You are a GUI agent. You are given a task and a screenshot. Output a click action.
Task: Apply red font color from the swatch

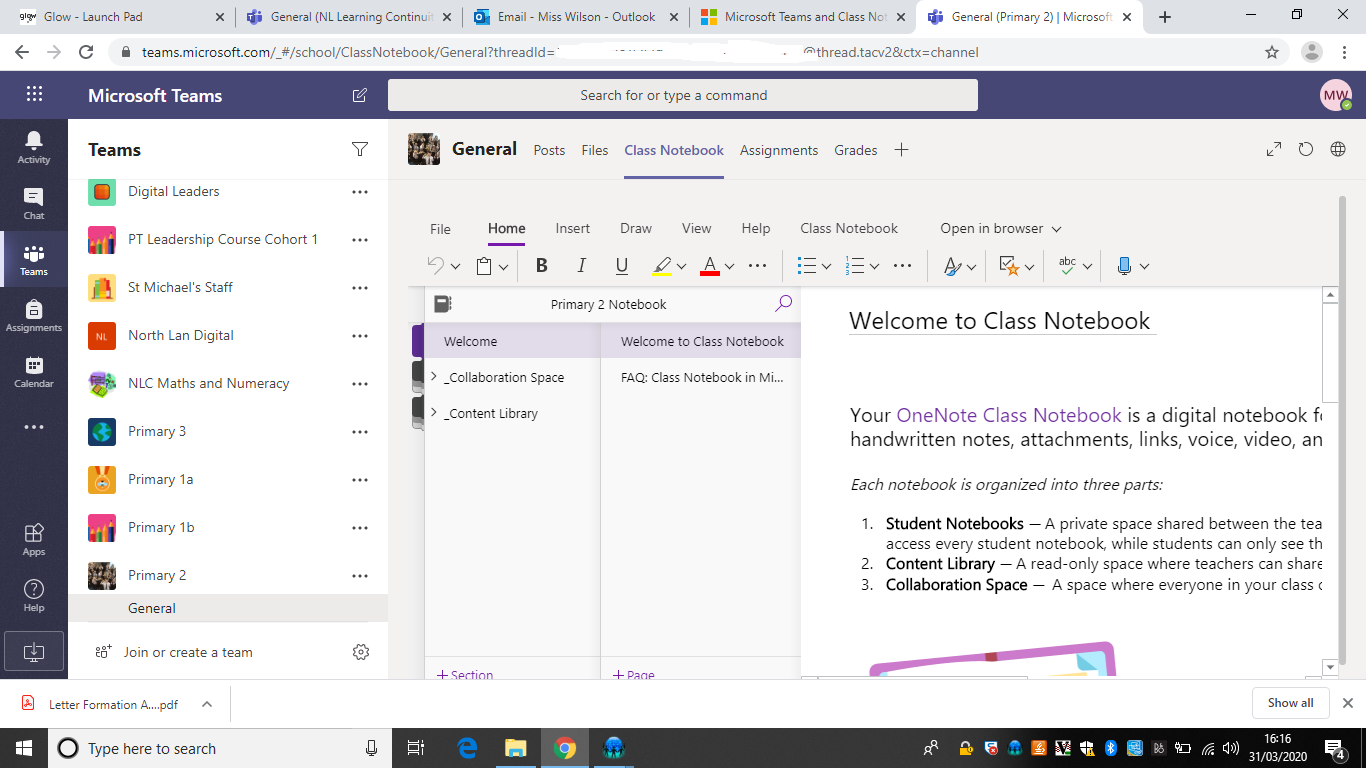coord(711,265)
